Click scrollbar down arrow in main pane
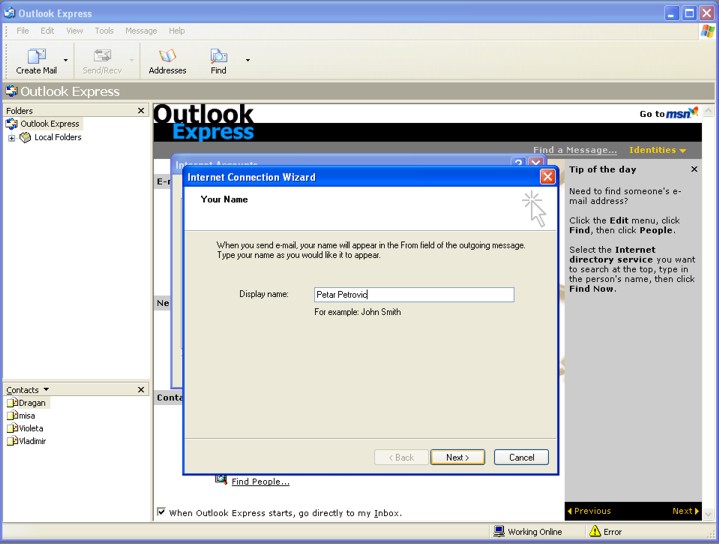 tap(708, 514)
